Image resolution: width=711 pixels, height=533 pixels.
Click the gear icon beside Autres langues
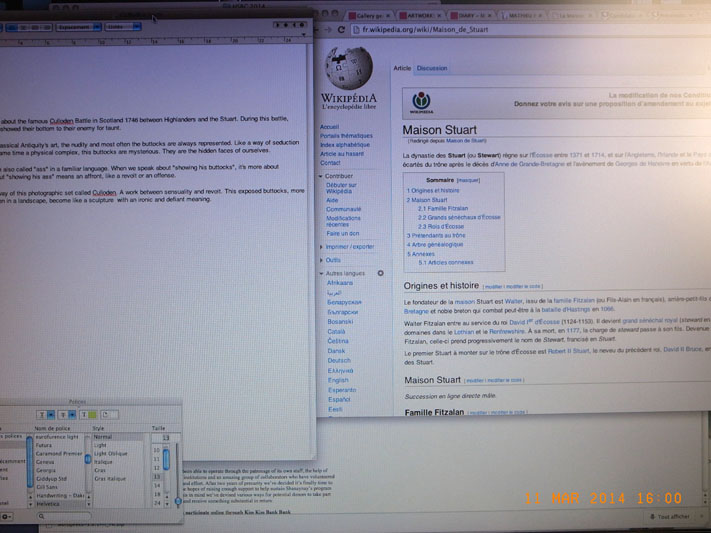(380, 273)
